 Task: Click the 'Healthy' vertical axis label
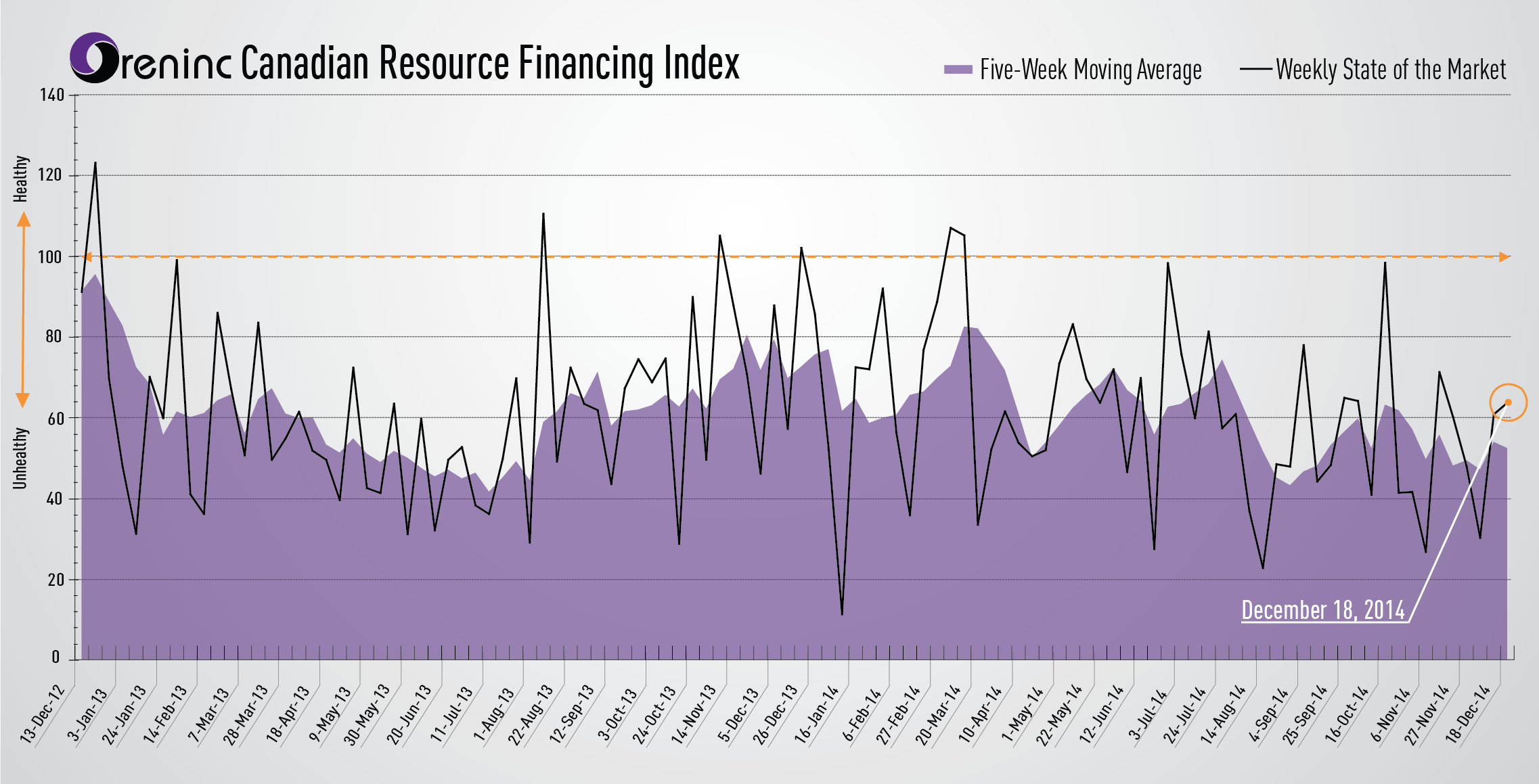21,179
